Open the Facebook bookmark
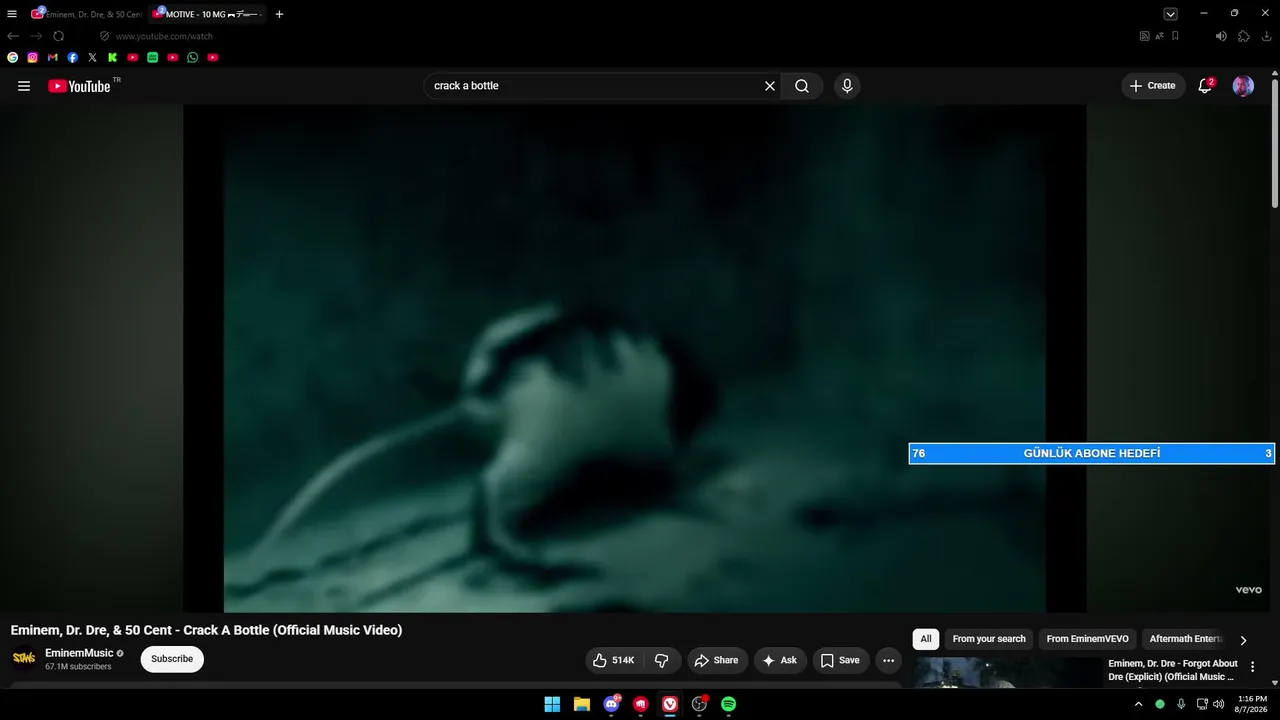Image resolution: width=1280 pixels, height=720 pixels. point(73,58)
